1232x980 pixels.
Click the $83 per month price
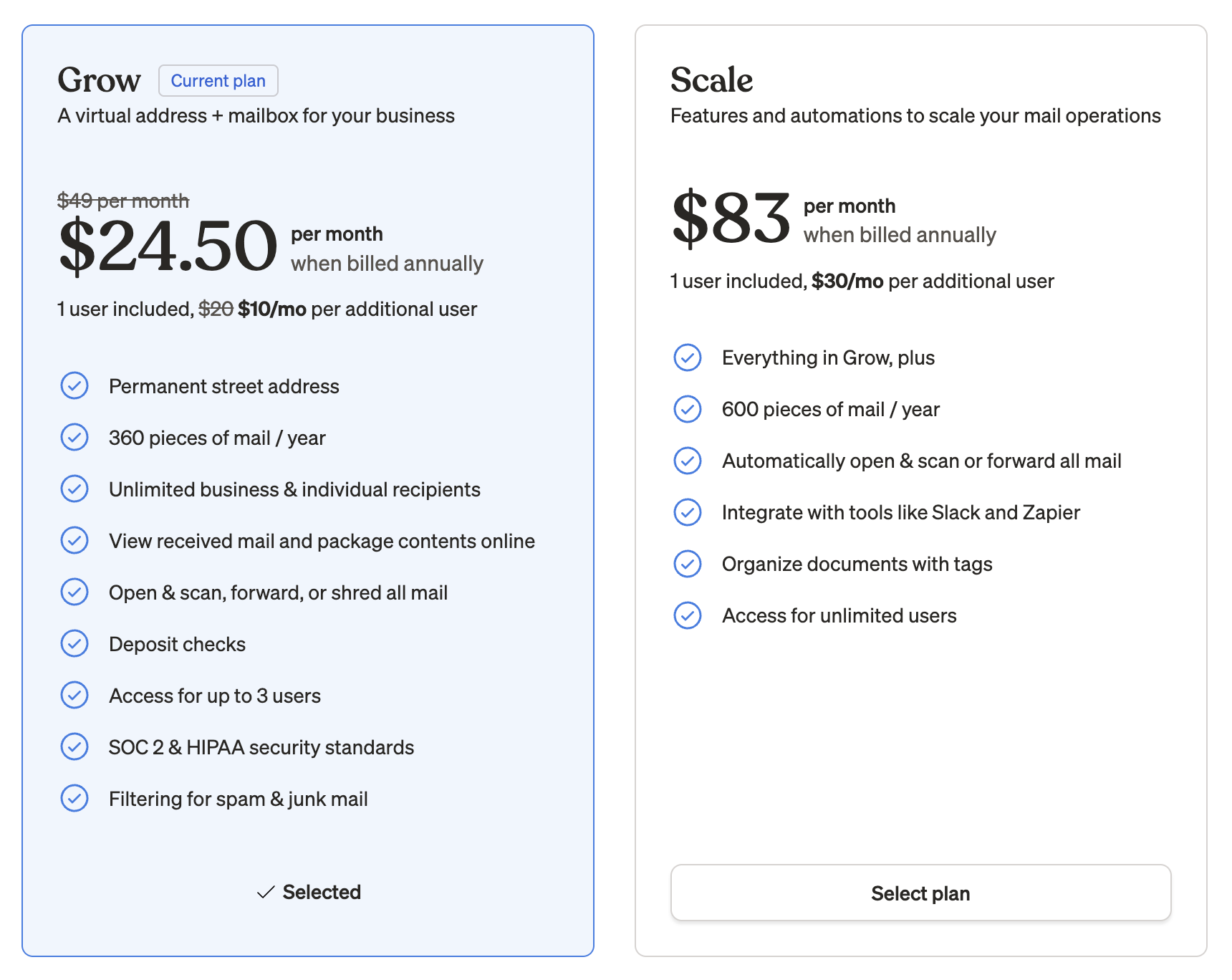pos(731,218)
